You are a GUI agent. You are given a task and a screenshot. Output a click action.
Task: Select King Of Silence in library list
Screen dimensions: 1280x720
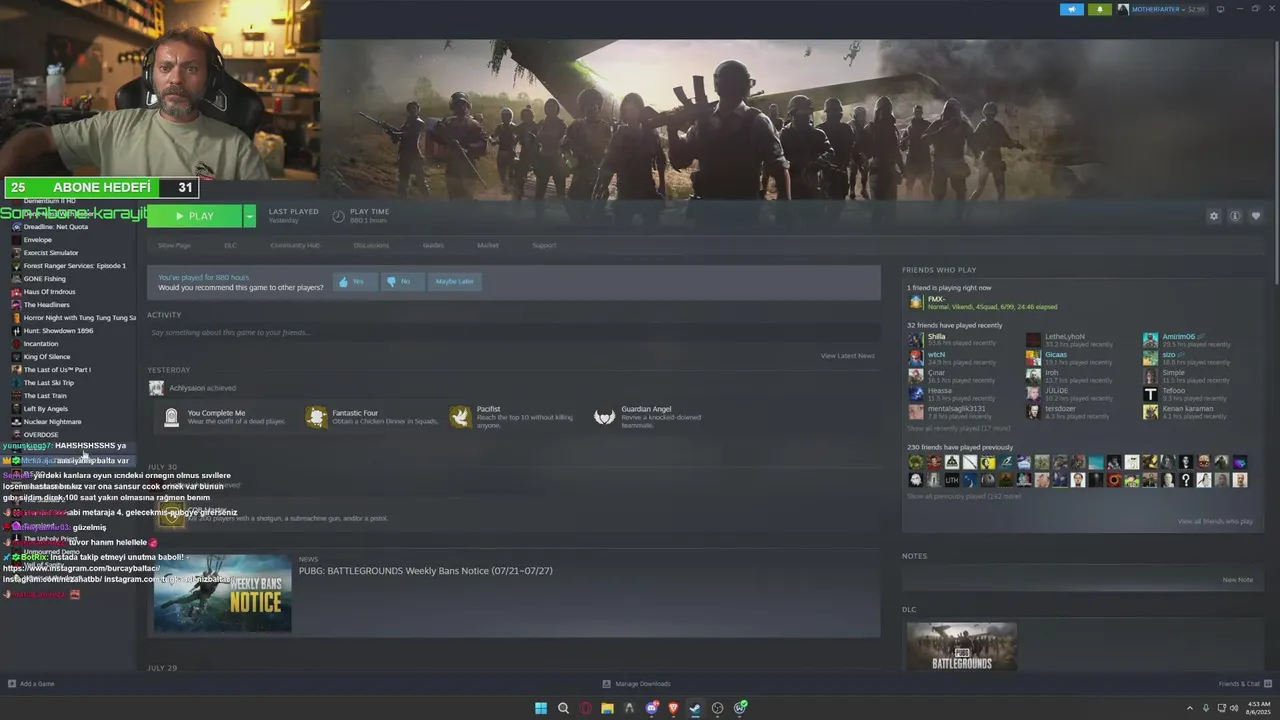pos(47,357)
